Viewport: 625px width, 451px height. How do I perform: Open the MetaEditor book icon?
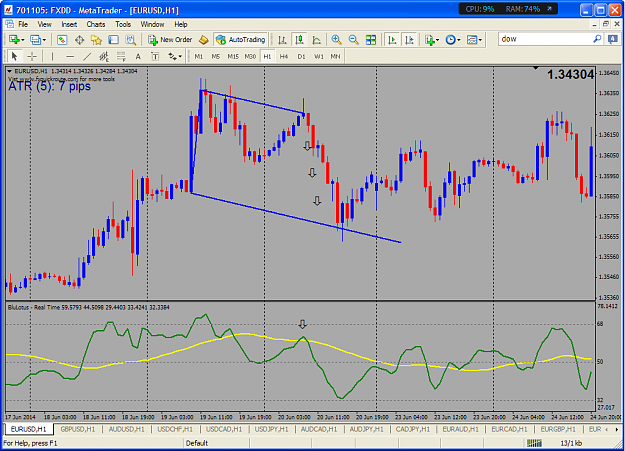tap(204, 39)
